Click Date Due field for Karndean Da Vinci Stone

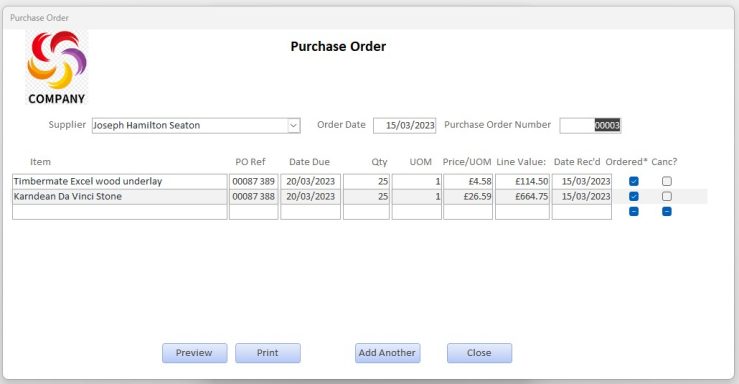pyautogui.click(x=310, y=196)
